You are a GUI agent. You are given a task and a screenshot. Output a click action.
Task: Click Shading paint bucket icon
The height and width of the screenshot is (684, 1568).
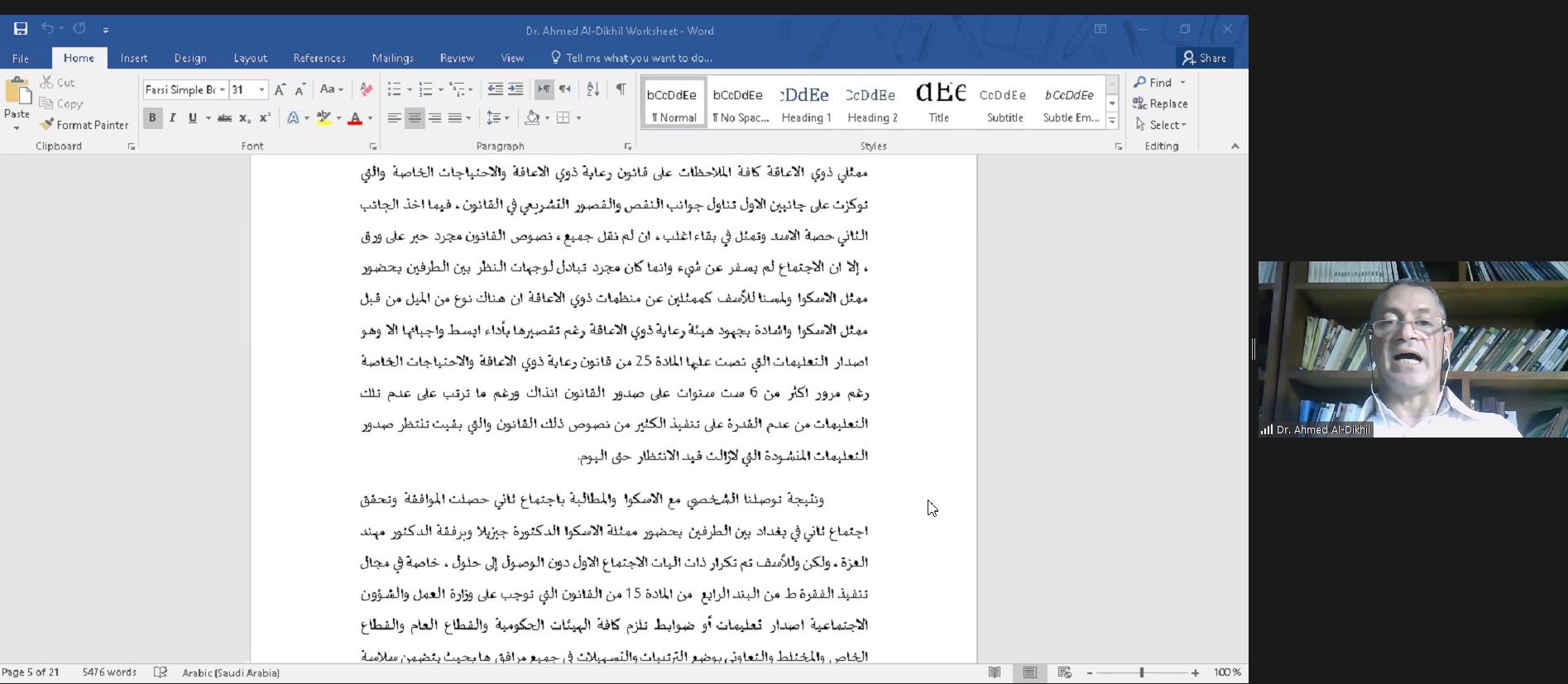532,118
